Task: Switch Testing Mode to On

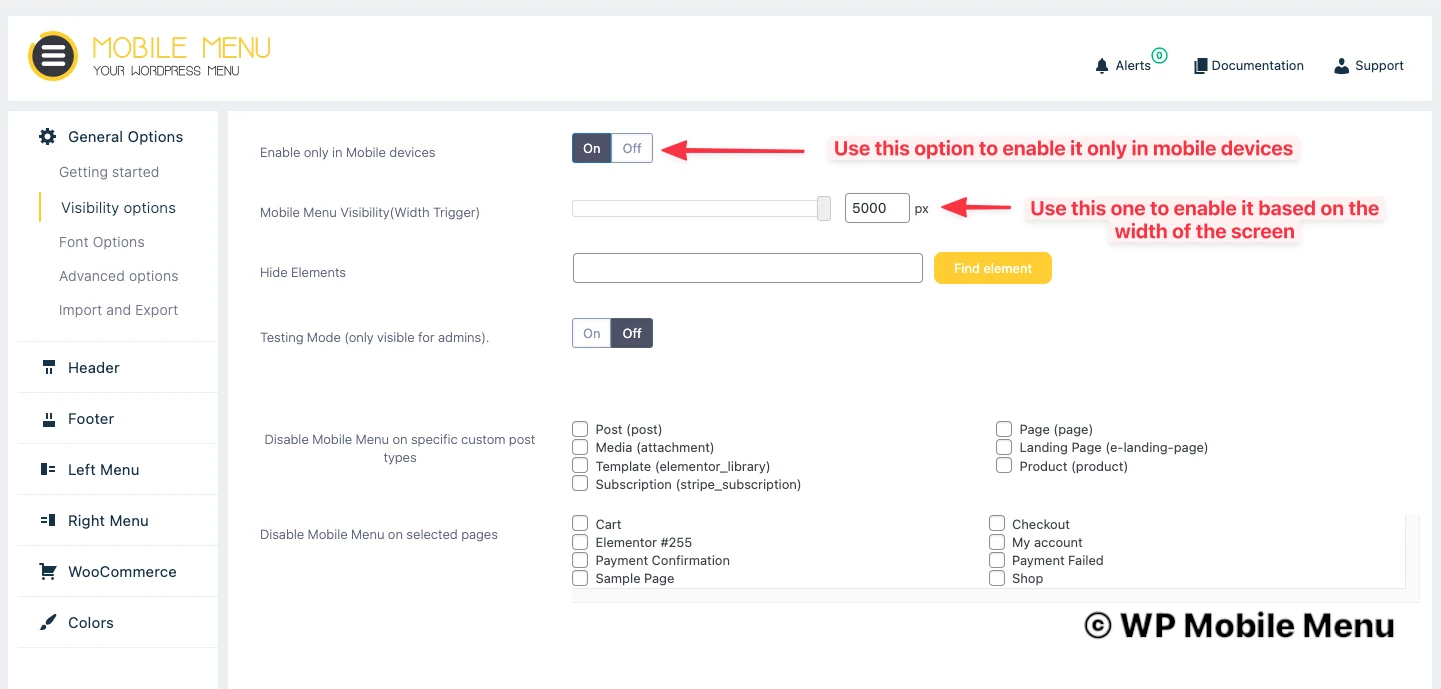Action: [x=592, y=333]
